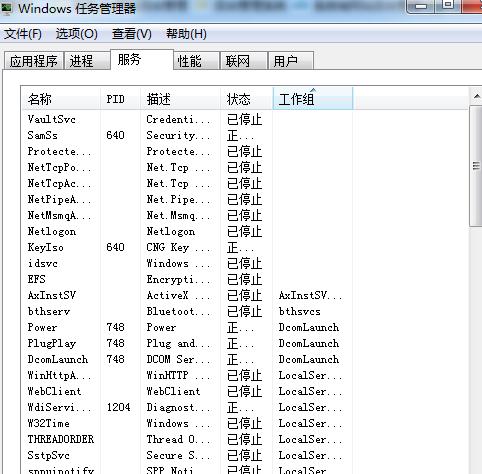Sort by the 名称 column header
Viewport: 482px width, 474px height.
click(61, 99)
